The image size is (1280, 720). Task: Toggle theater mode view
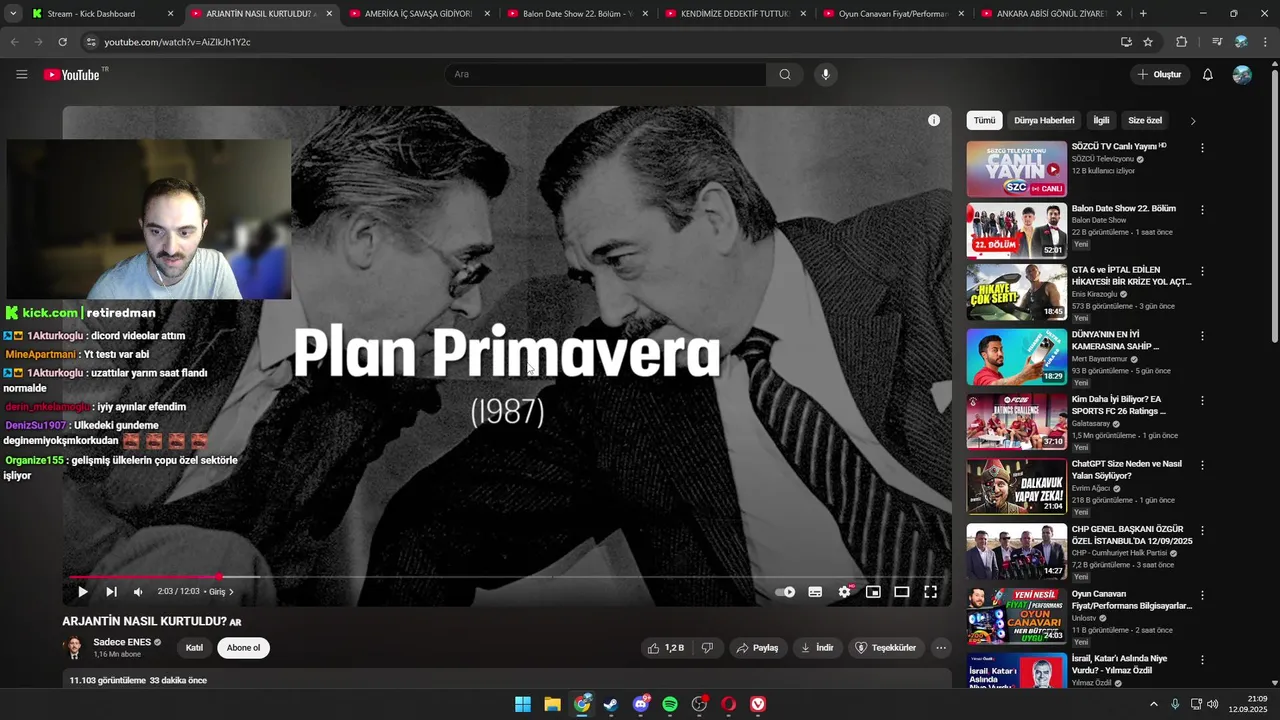pyautogui.click(x=901, y=592)
